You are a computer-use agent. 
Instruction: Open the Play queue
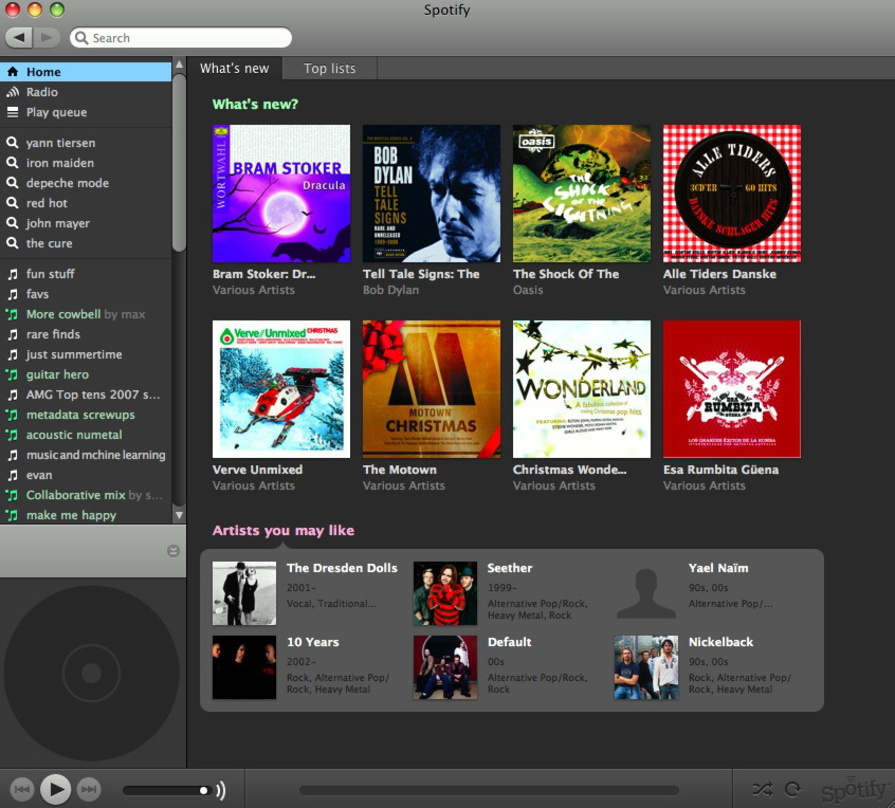(x=86, y=112)
